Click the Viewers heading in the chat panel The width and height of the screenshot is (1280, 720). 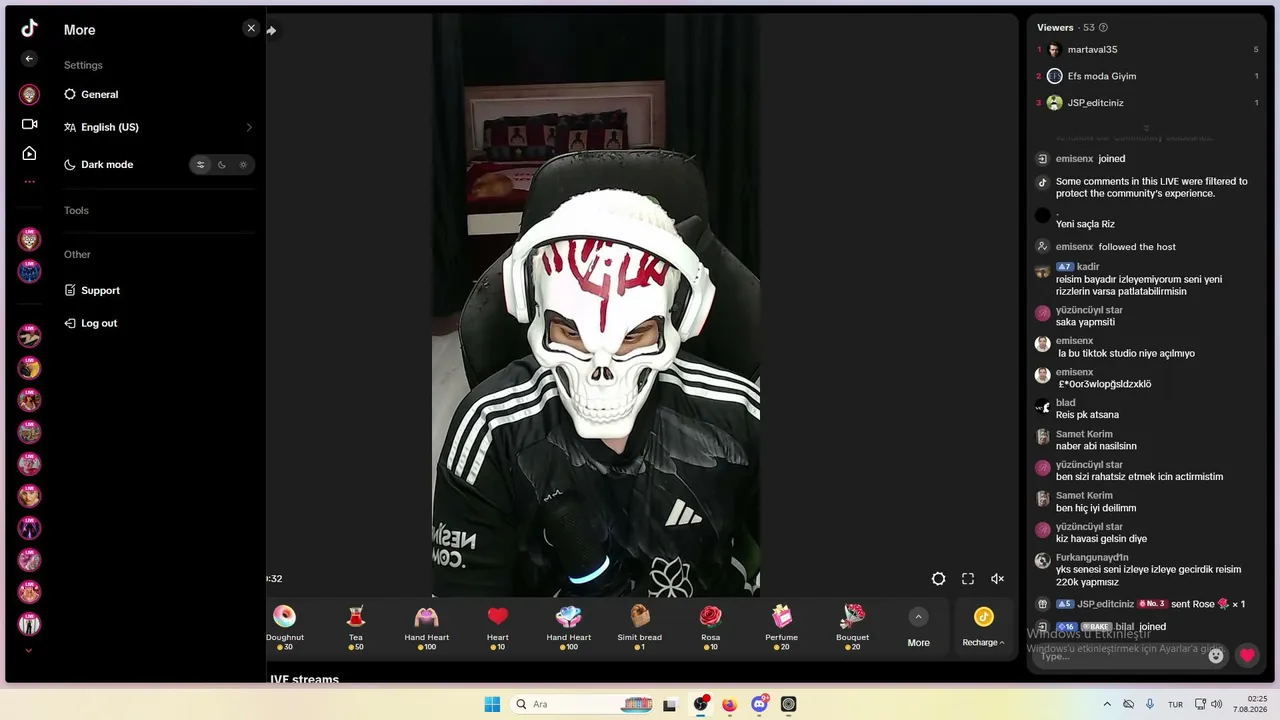click(x=1055, y=28)
